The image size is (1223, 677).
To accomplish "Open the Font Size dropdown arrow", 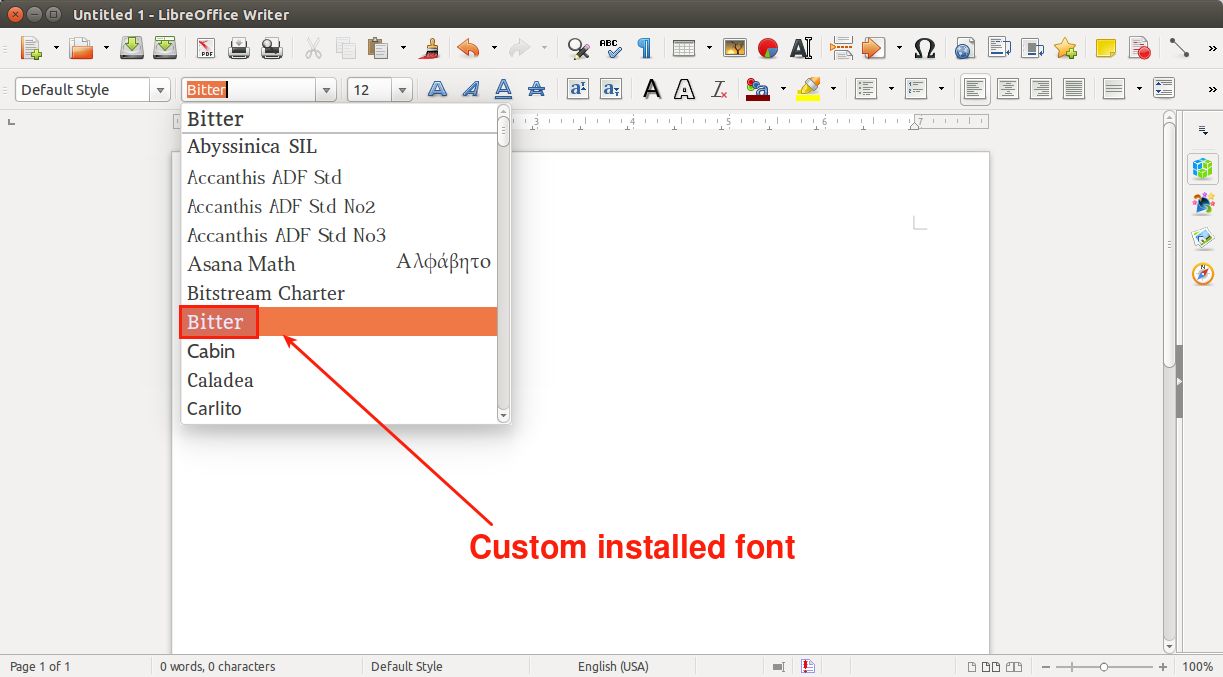I will [402, 90].
